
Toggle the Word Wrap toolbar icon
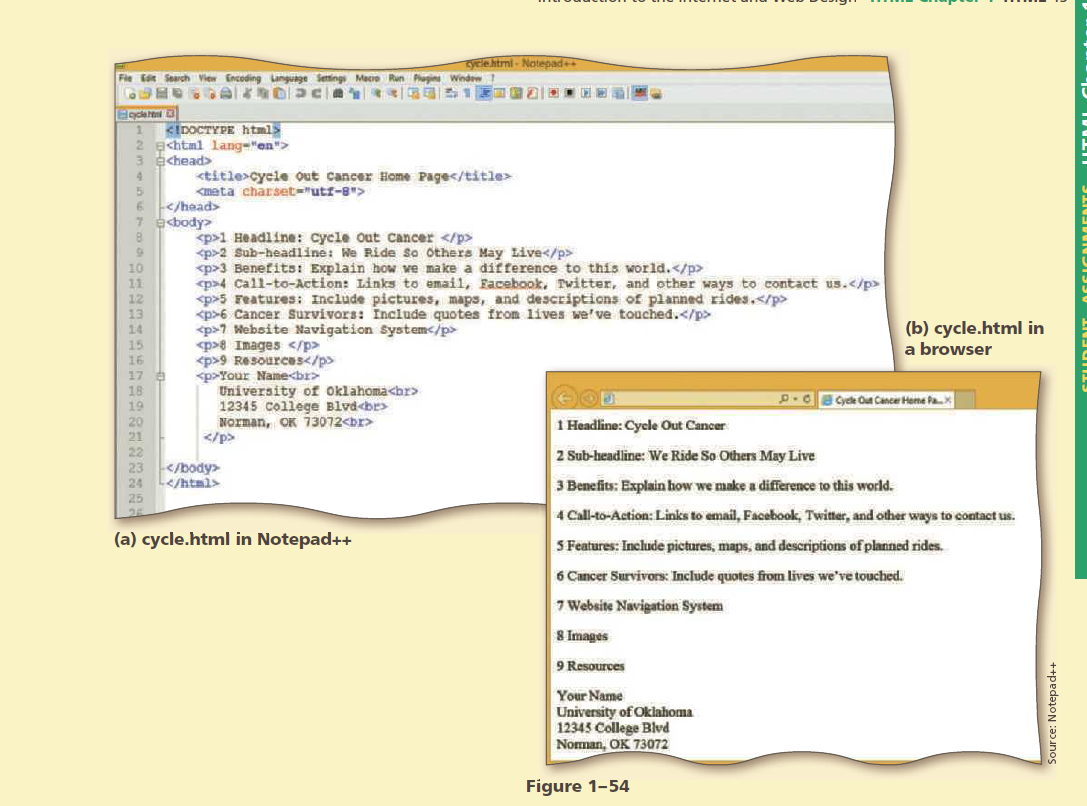[x=452, y=93]
